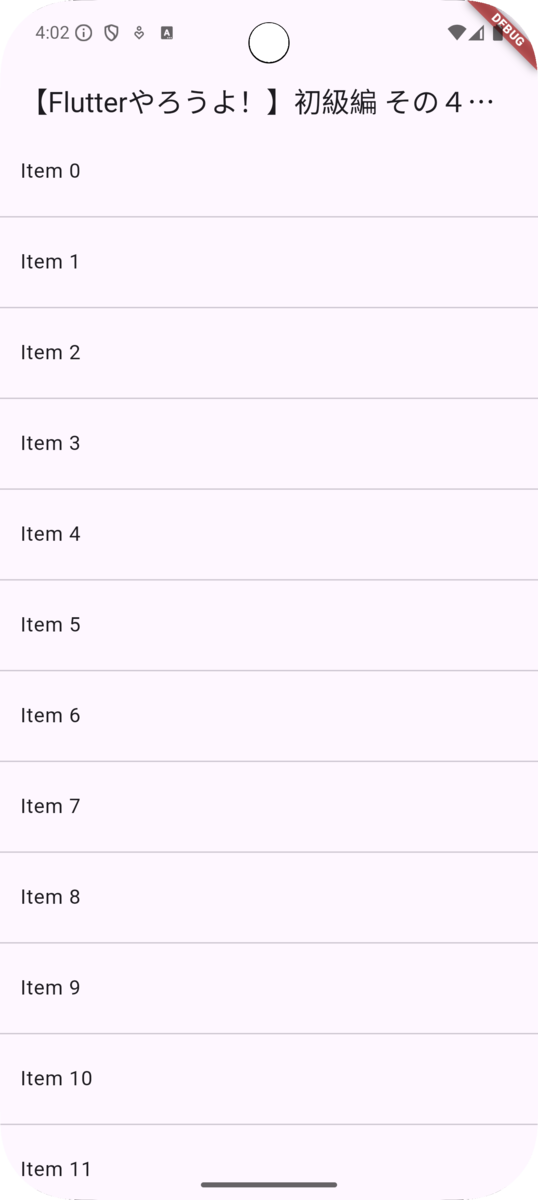Tap the shield icon in status bar
Screen dimensions: 538x1200
point(112,33)
